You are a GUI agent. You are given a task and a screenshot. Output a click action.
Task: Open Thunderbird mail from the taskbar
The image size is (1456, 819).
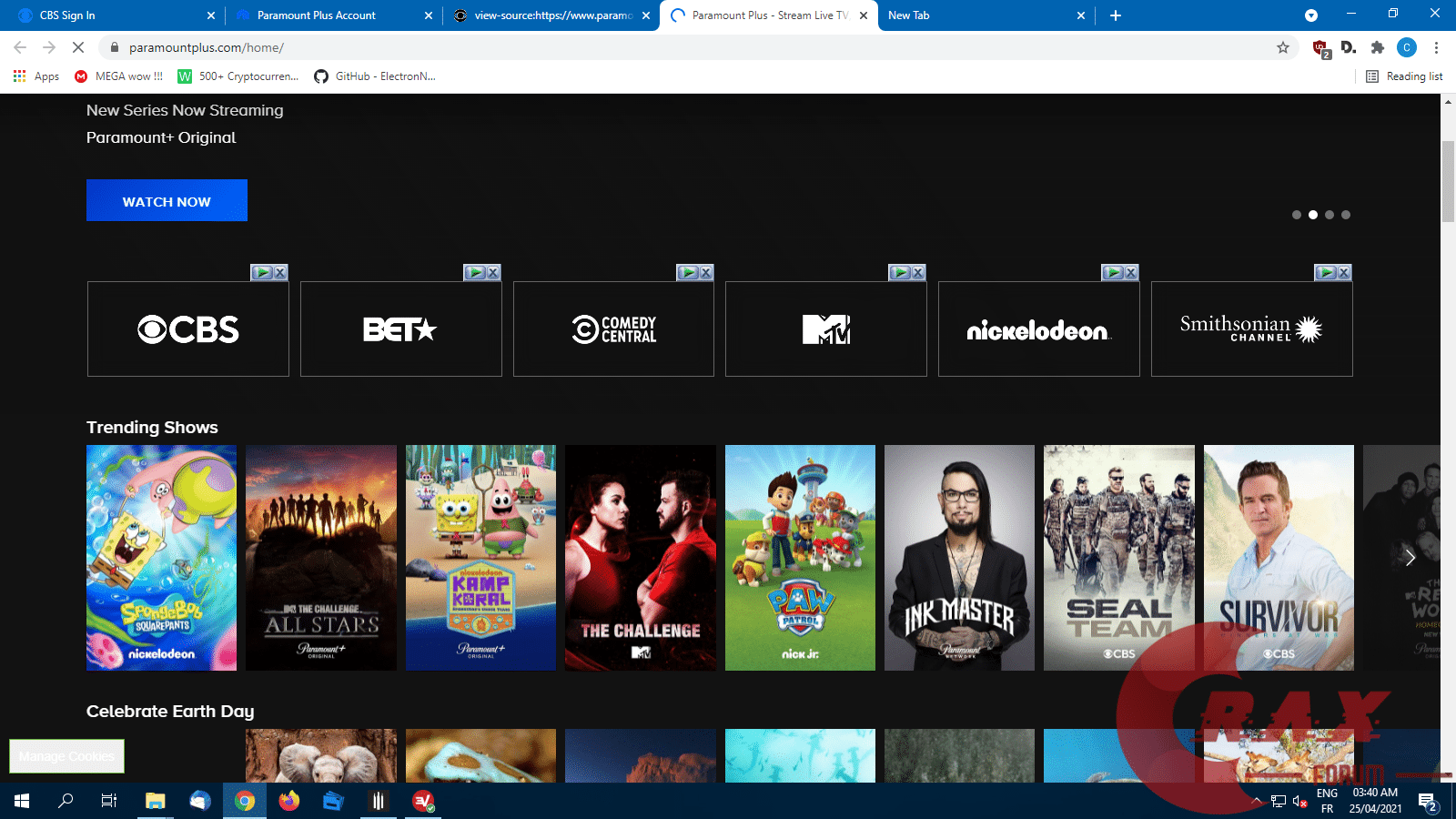[200, 801]
